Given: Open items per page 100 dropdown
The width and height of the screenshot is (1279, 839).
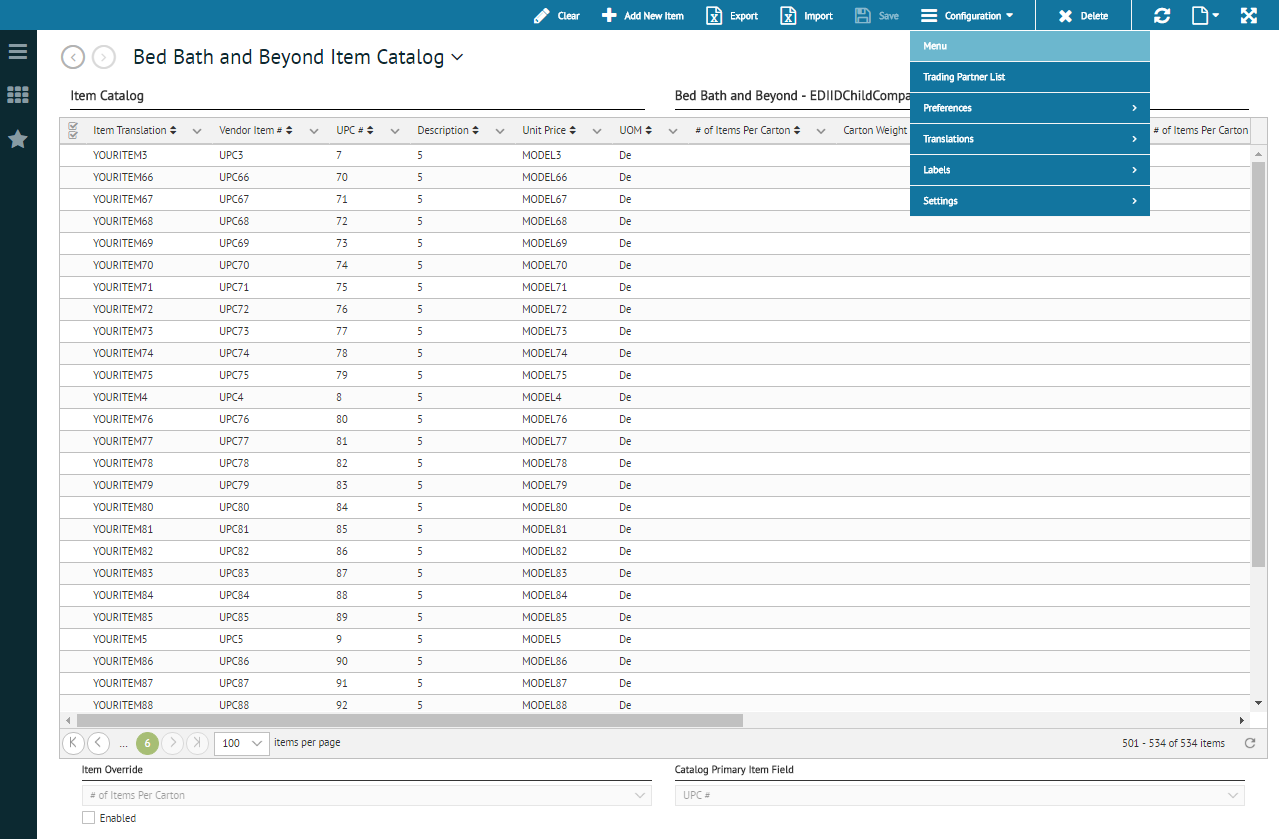Looking at the screenshot, I should (x=242, y=743).
